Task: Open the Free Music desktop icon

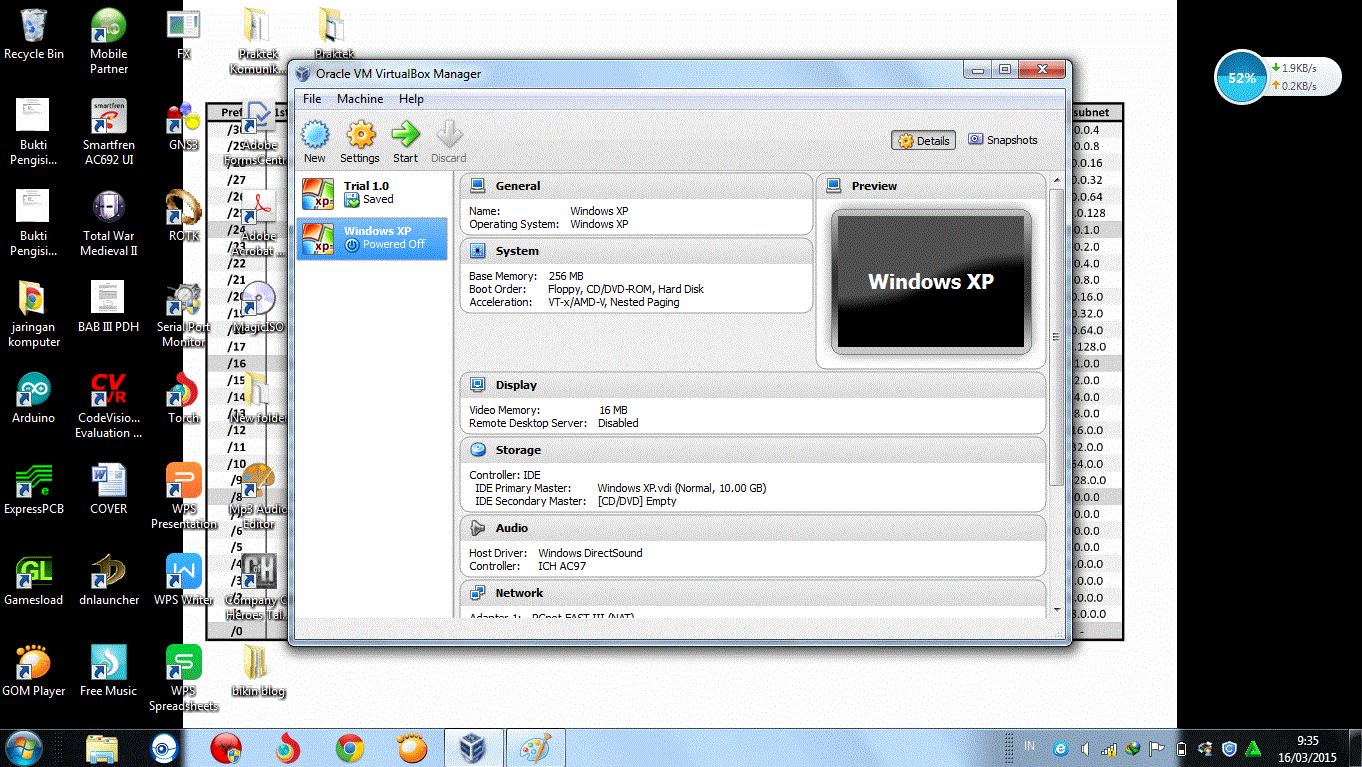Action: point(108,671)
